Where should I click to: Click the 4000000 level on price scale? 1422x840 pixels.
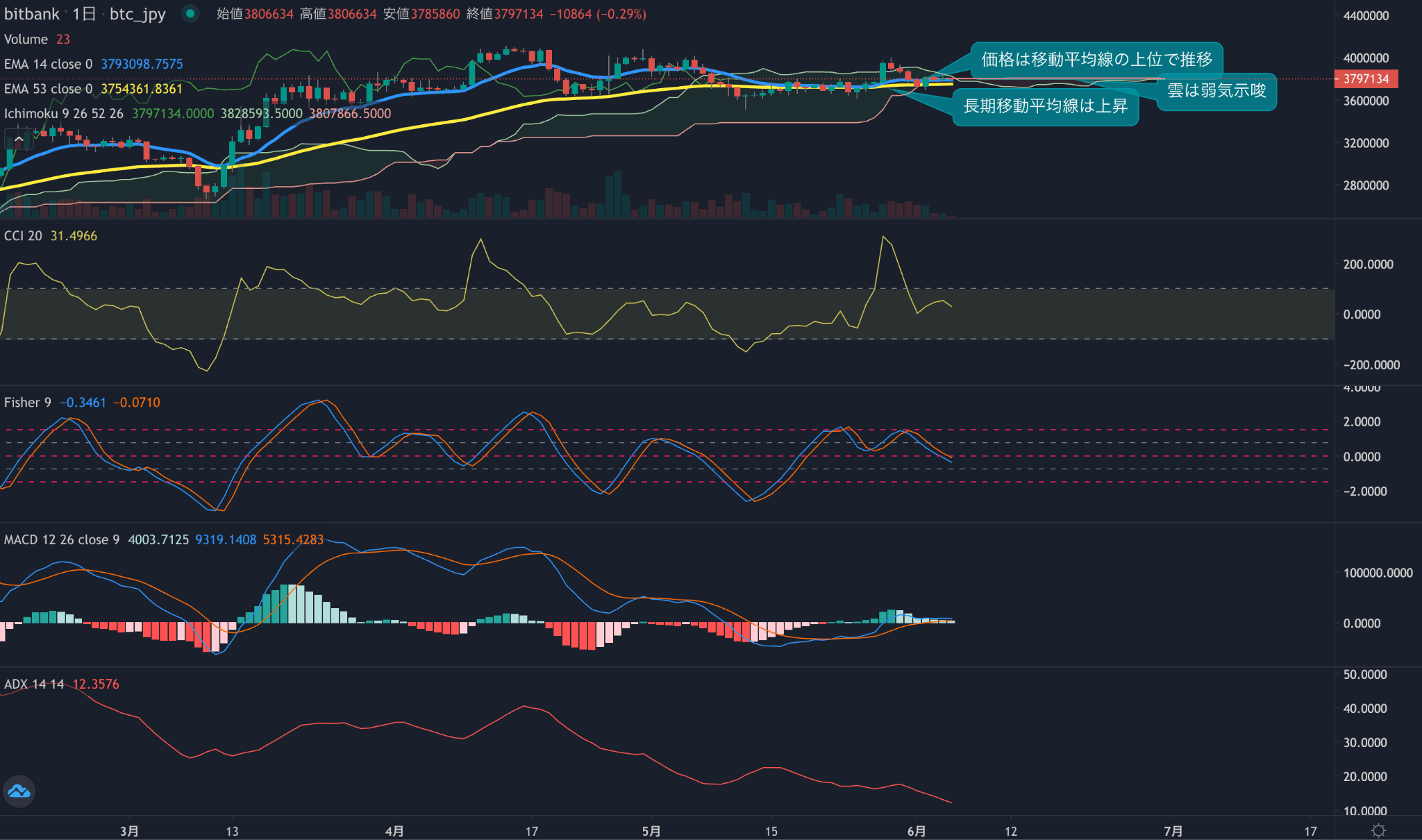click(1365, 58)
